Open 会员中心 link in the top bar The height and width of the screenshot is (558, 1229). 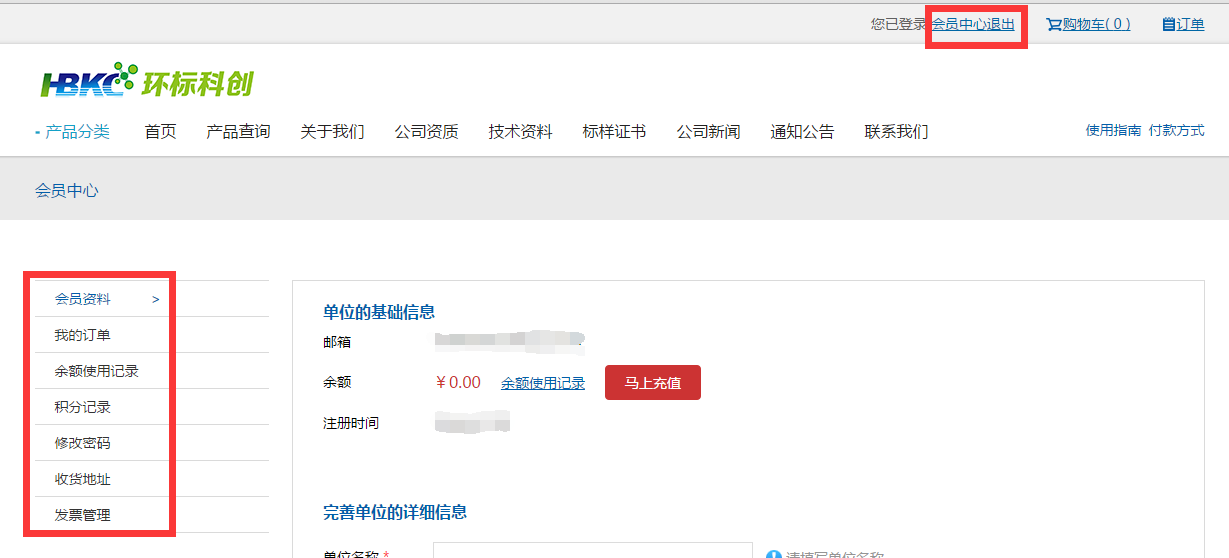959,24
